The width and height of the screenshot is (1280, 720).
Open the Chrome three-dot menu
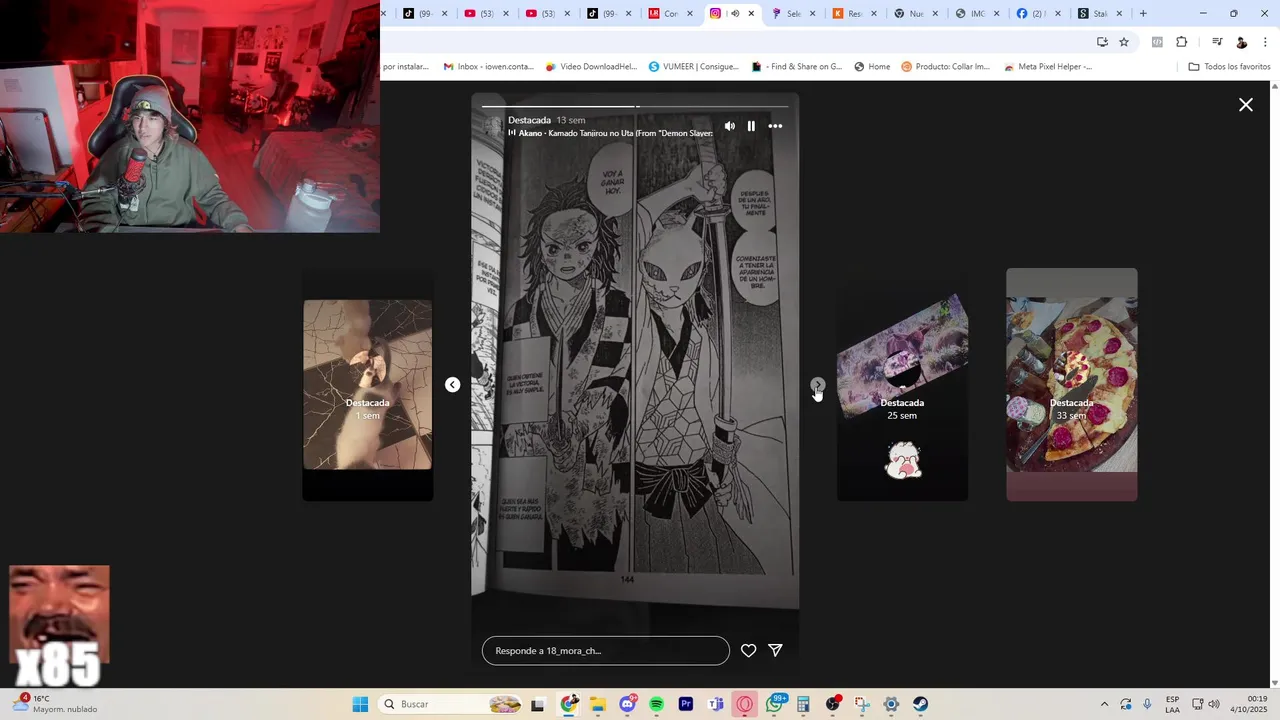(1265, 42)
